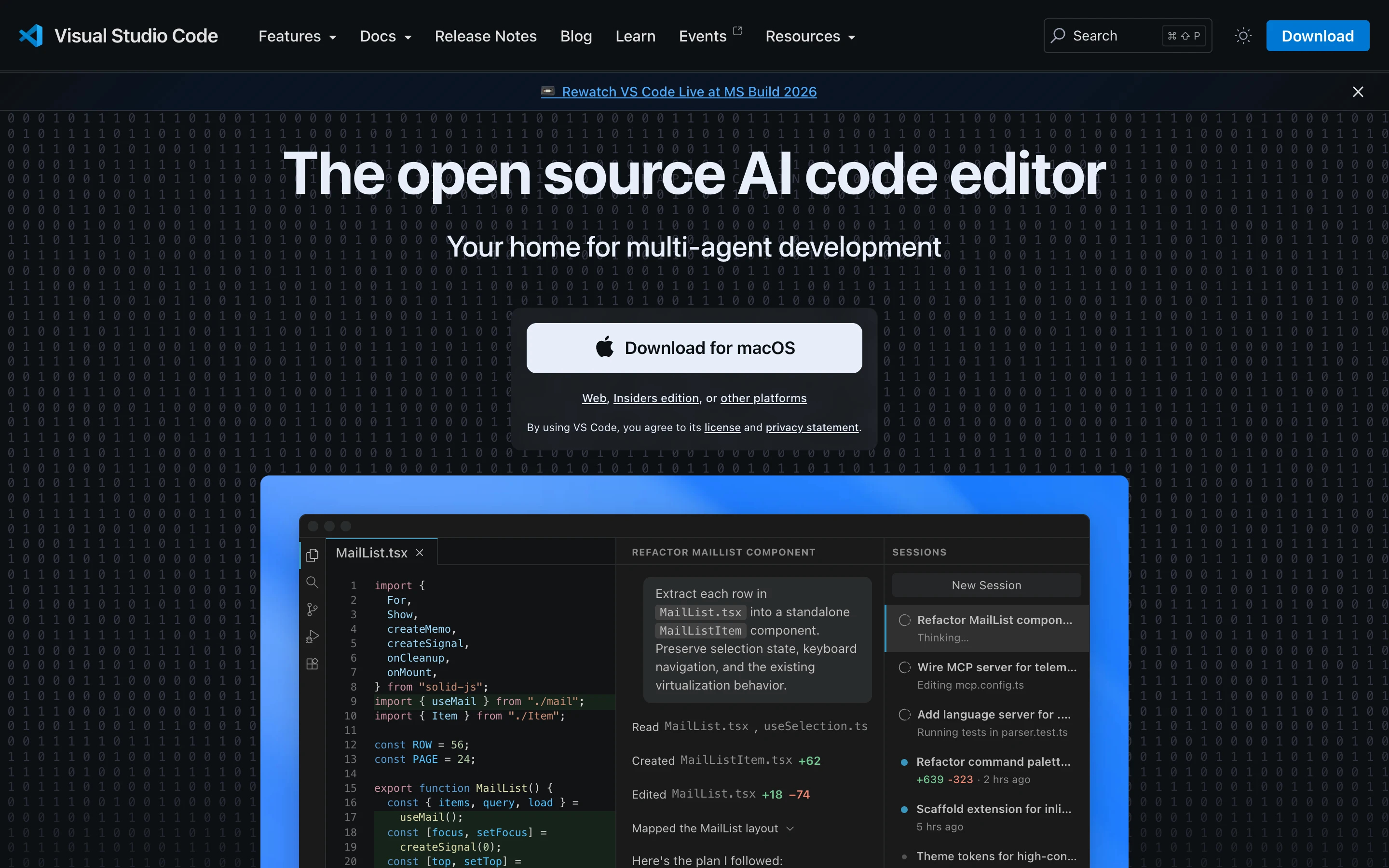Viewport: 1389px width, 868px height.
Task: Open the Web version link
Action: 594,398
